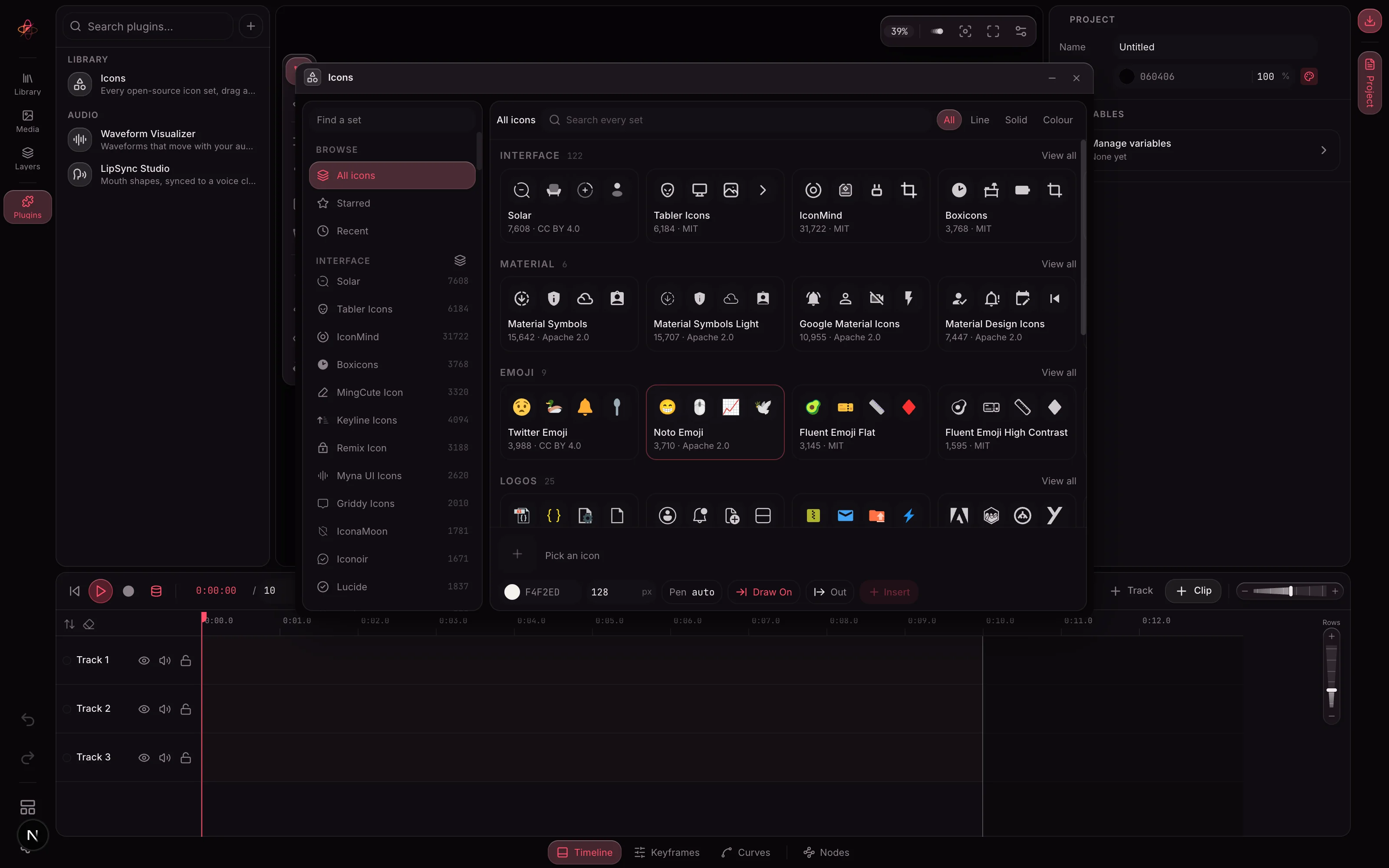Open the Noto Emoji set card
Image resolution: width=1389 pixels, height=868 pixels.
point(714,422)
